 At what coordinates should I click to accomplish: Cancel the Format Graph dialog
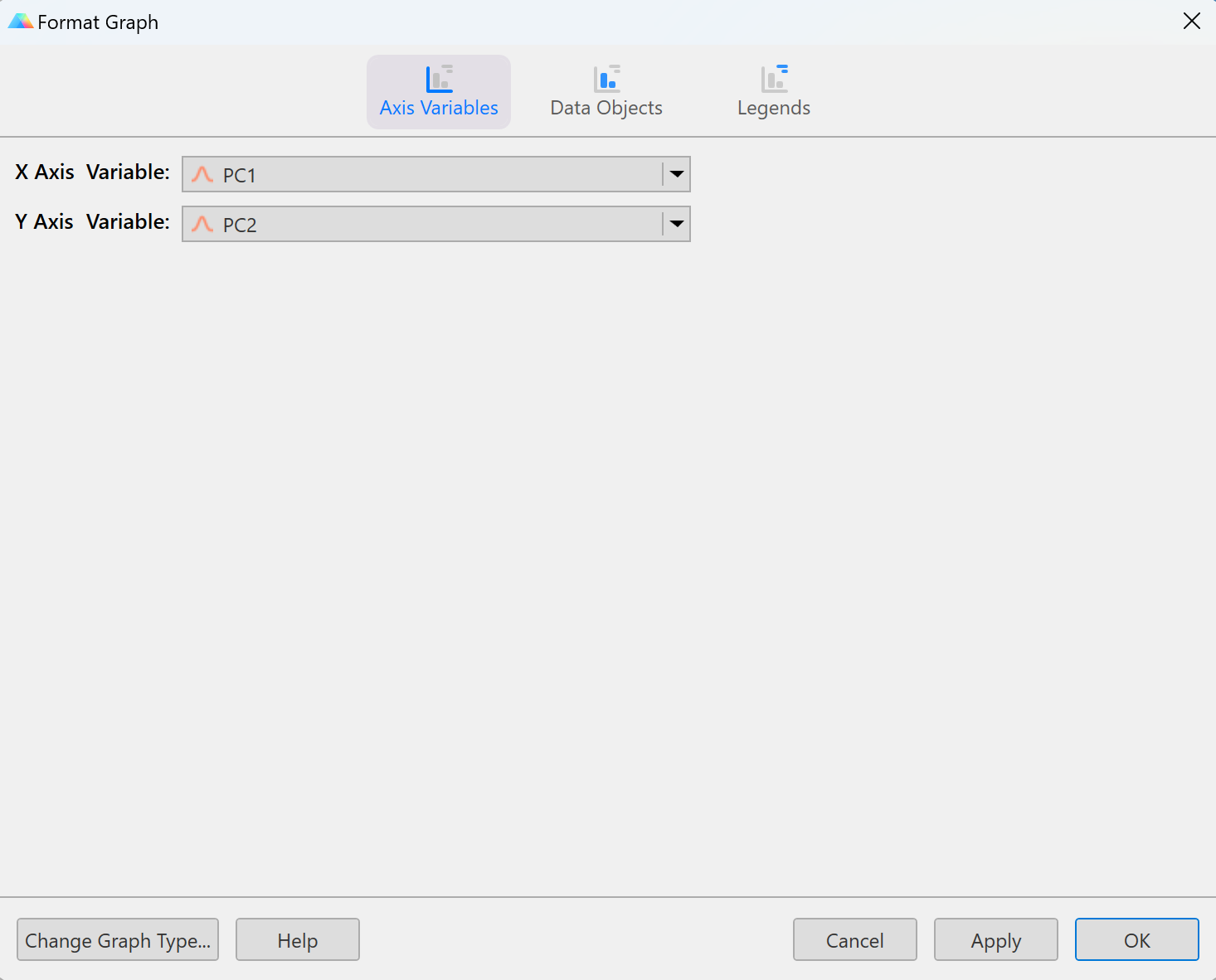pyautogui.click(x=854, y=940)
